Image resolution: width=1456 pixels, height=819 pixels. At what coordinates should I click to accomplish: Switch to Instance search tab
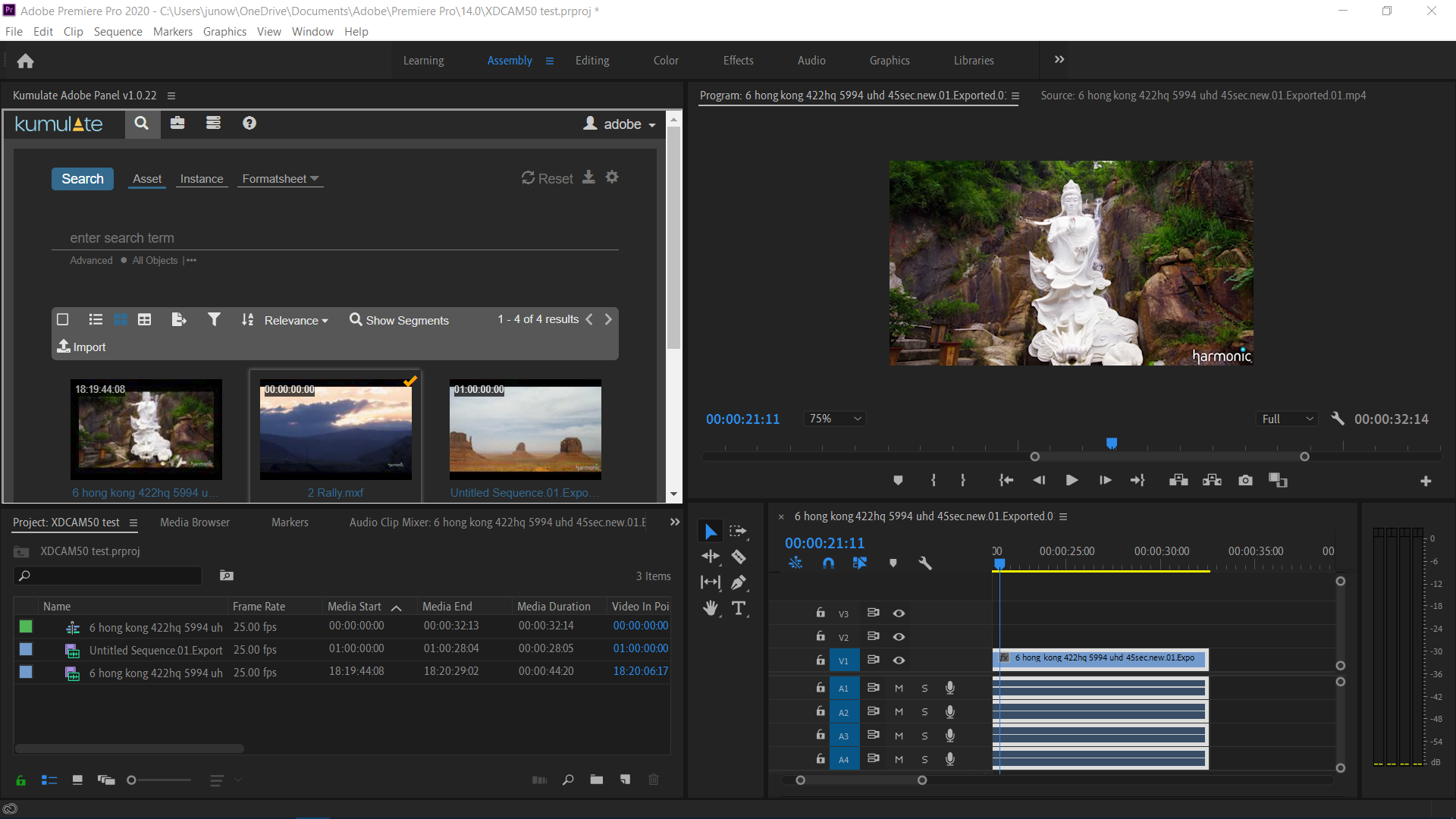202,179
